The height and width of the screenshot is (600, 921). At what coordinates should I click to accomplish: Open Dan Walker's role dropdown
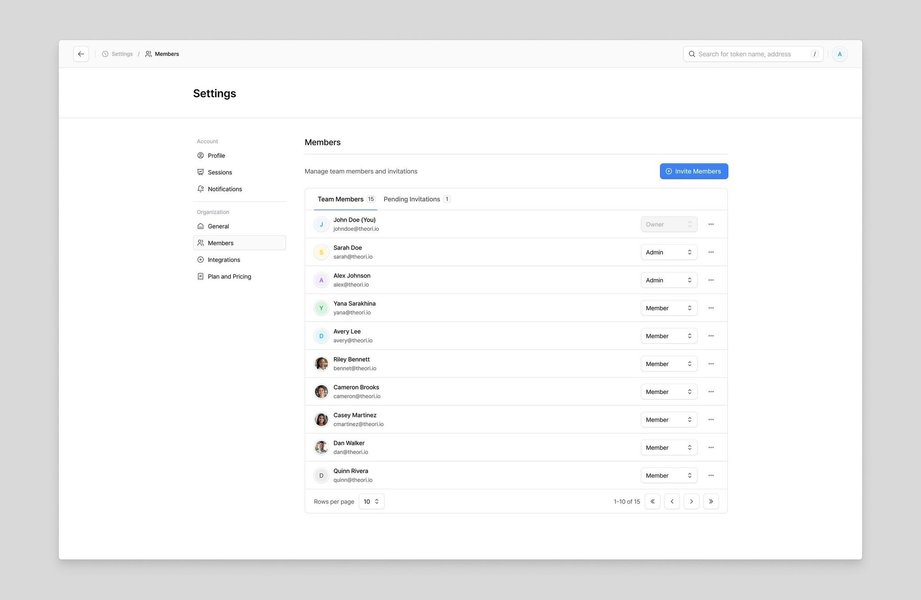pyautogui.click(x=668, y=448)
